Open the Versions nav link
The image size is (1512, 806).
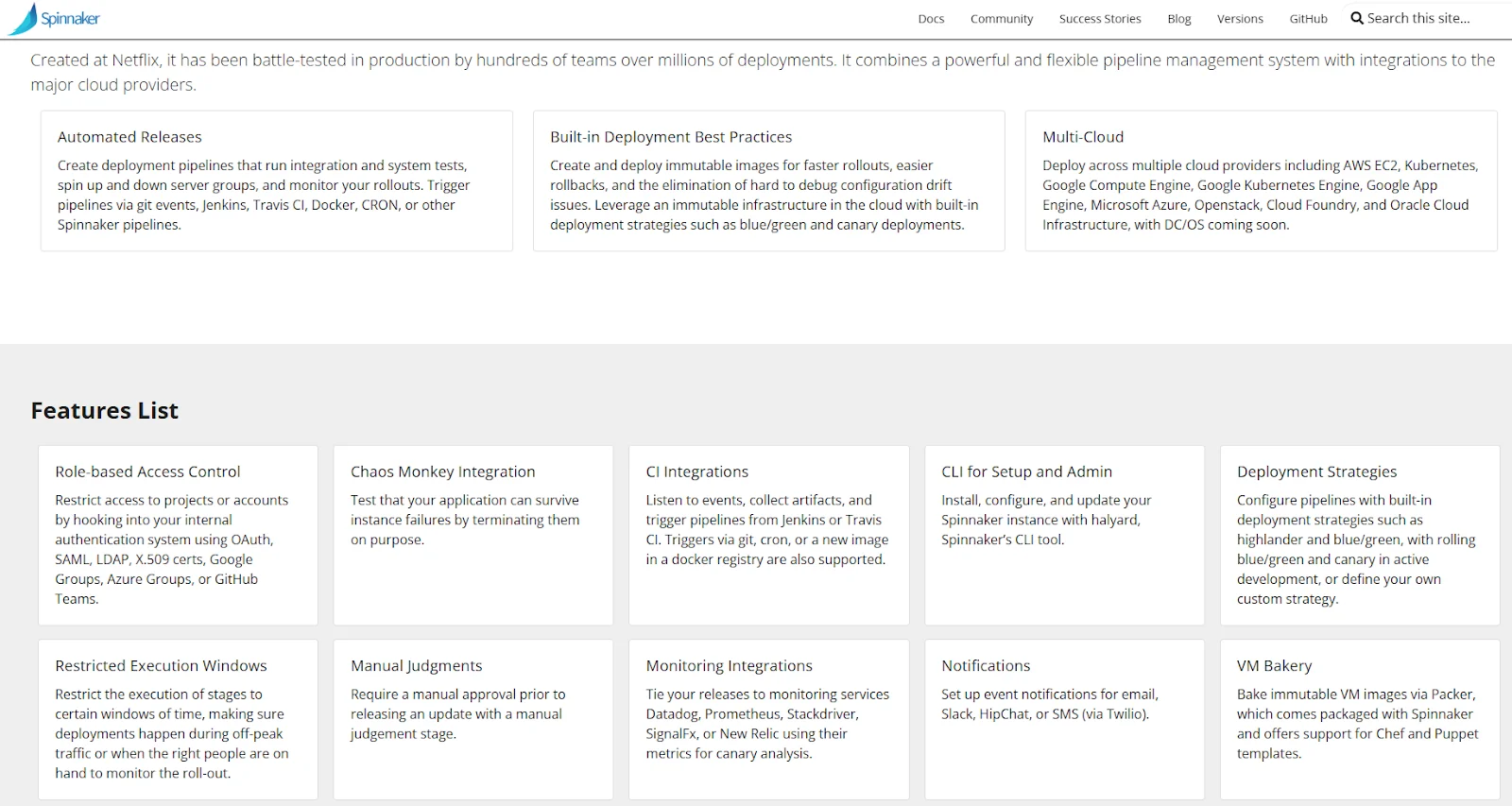point(1240,19)
